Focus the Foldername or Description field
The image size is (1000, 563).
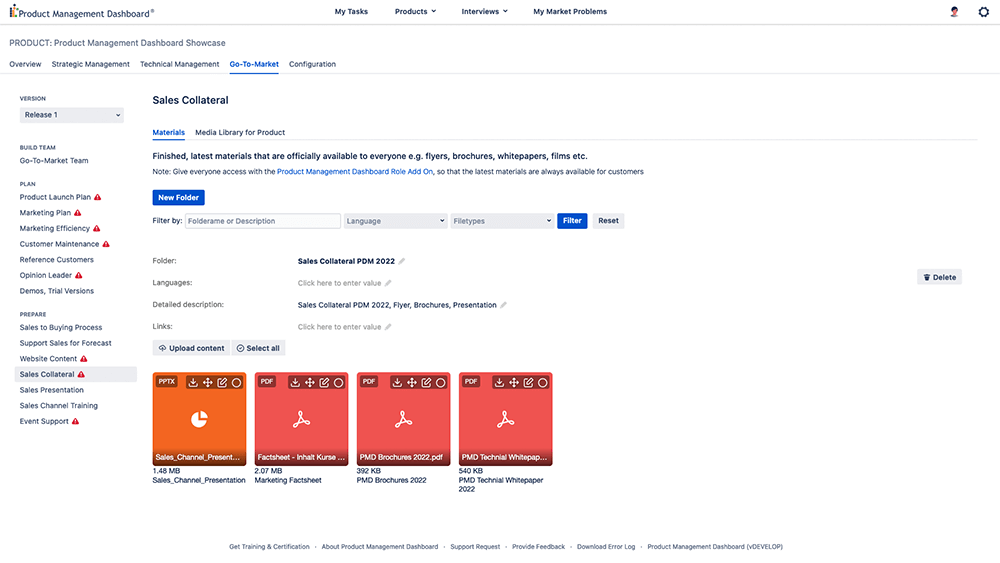click(263, 221)
